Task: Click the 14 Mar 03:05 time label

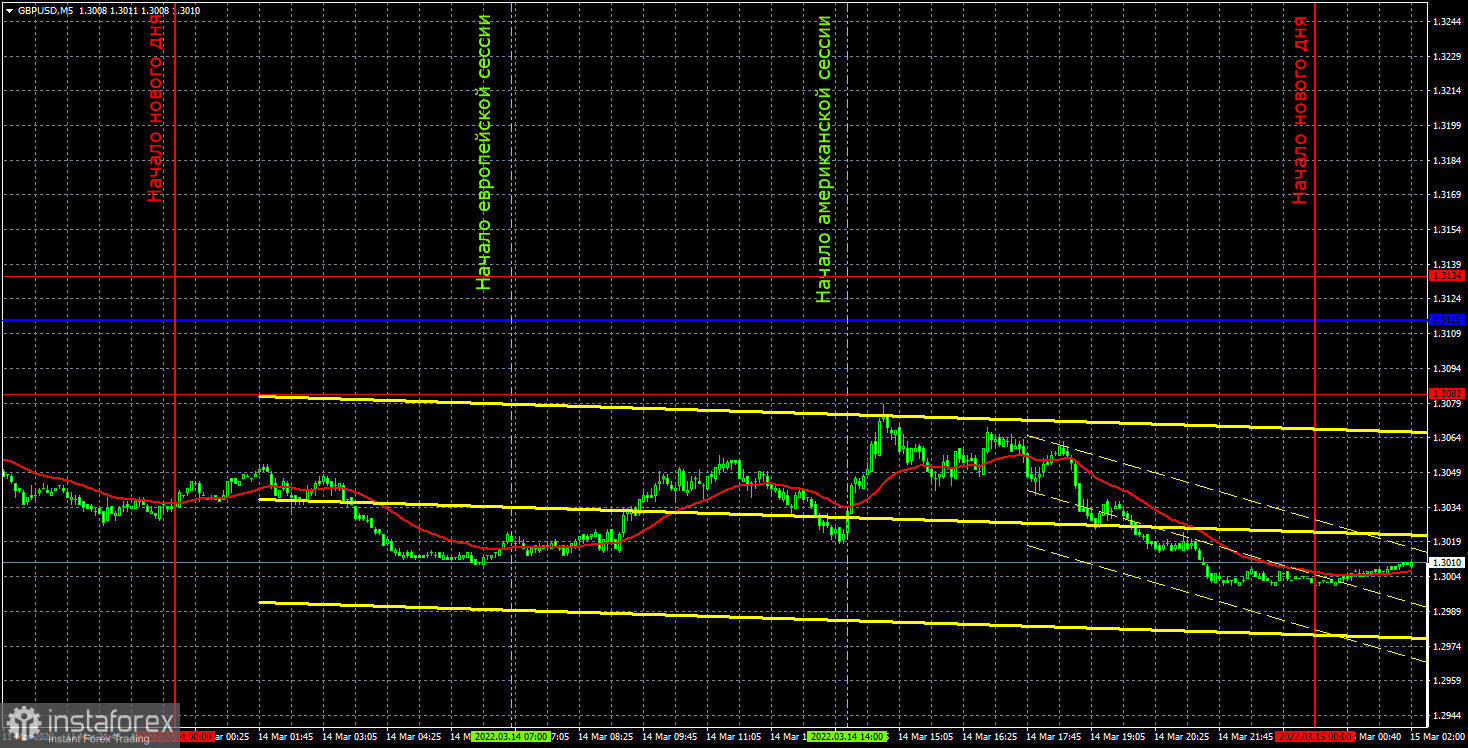Action: click(350, 737)
